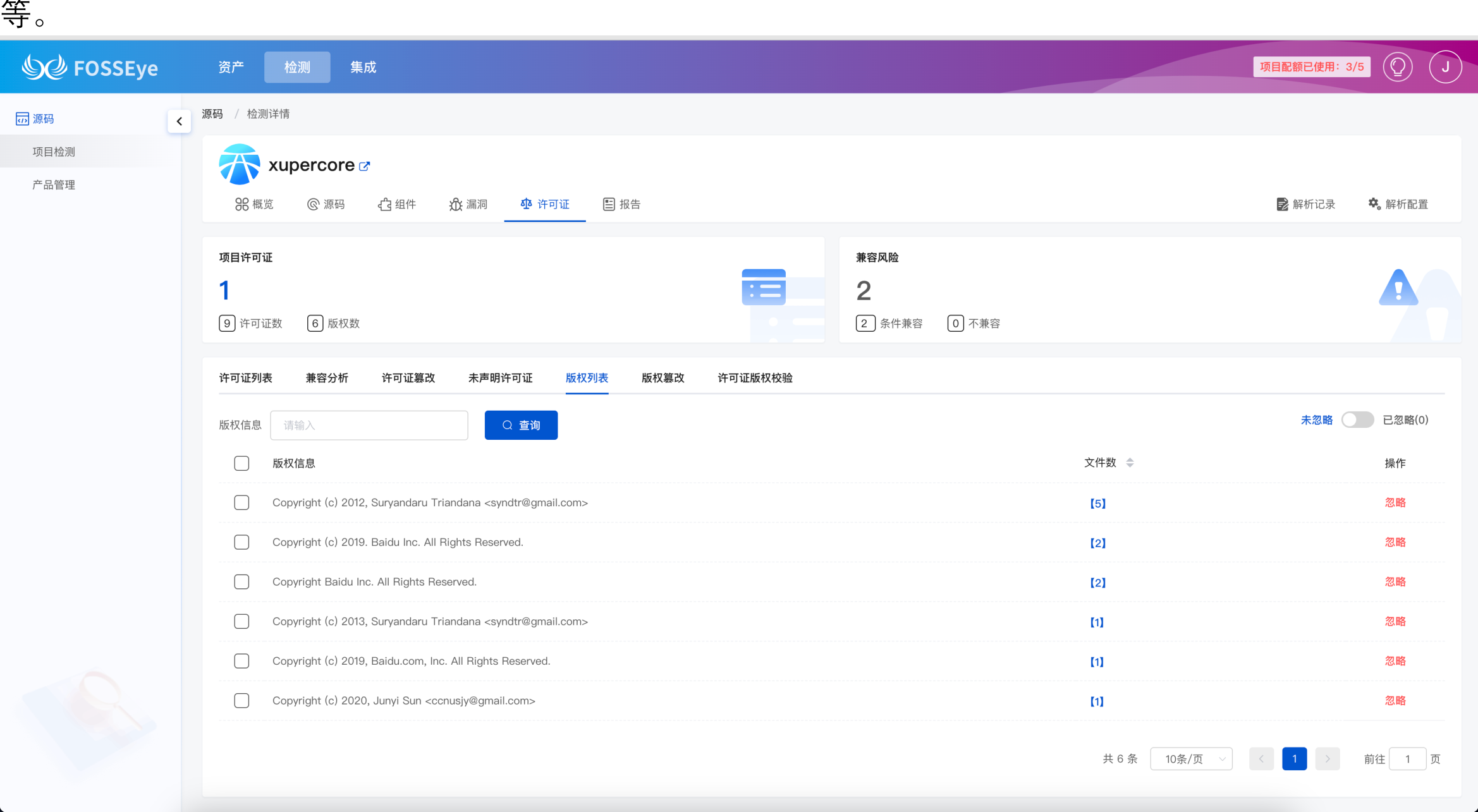Image resolution: width=1478 pixels, height=812 pixels.
Task: Click 忽略 for Junyi Sun row
Action: (x=1395, y=701)
